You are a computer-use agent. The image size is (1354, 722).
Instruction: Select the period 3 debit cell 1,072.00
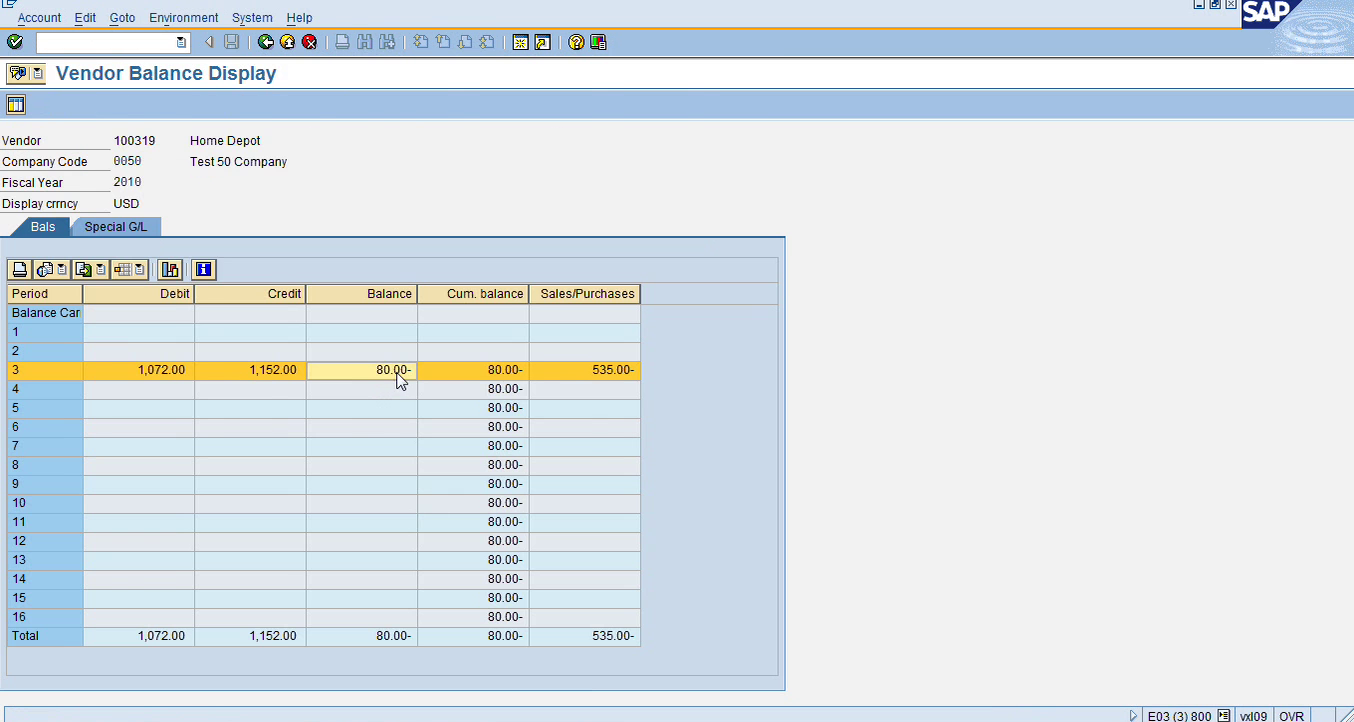pos(139,370)
